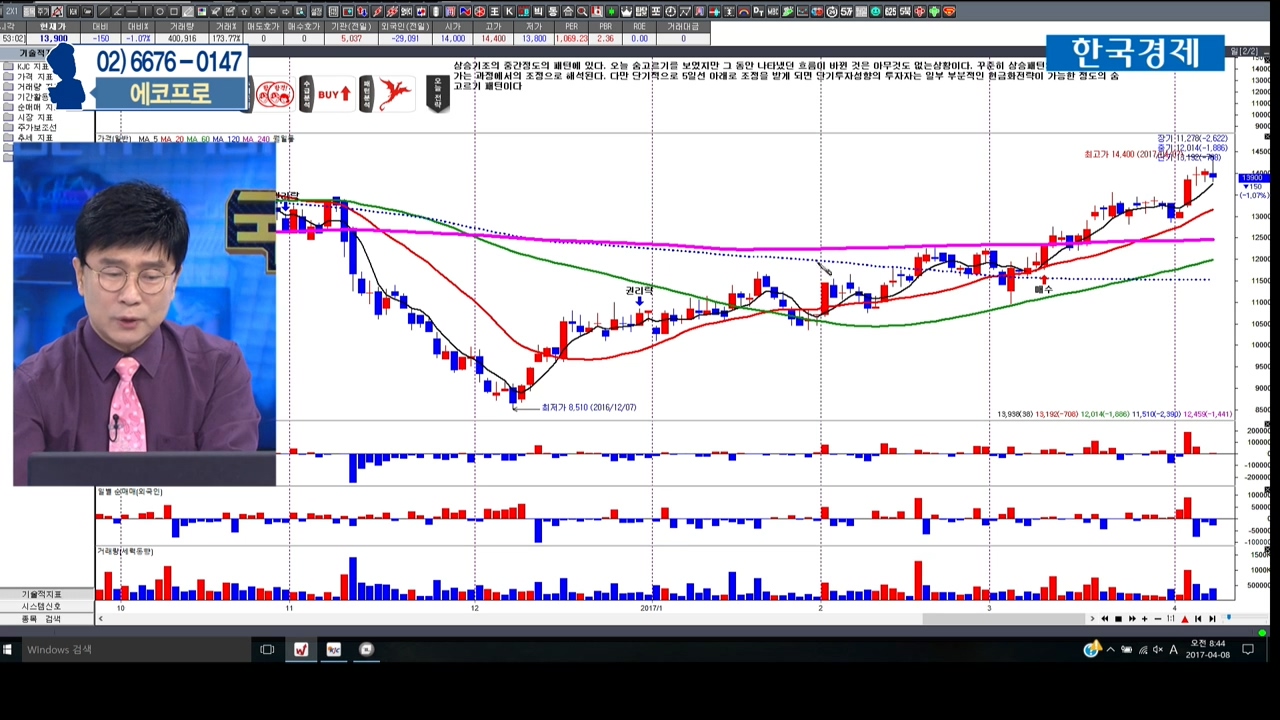Switch to the '시스템신호' tab
Screen dimensions: 1280x720
click(42, 606)
